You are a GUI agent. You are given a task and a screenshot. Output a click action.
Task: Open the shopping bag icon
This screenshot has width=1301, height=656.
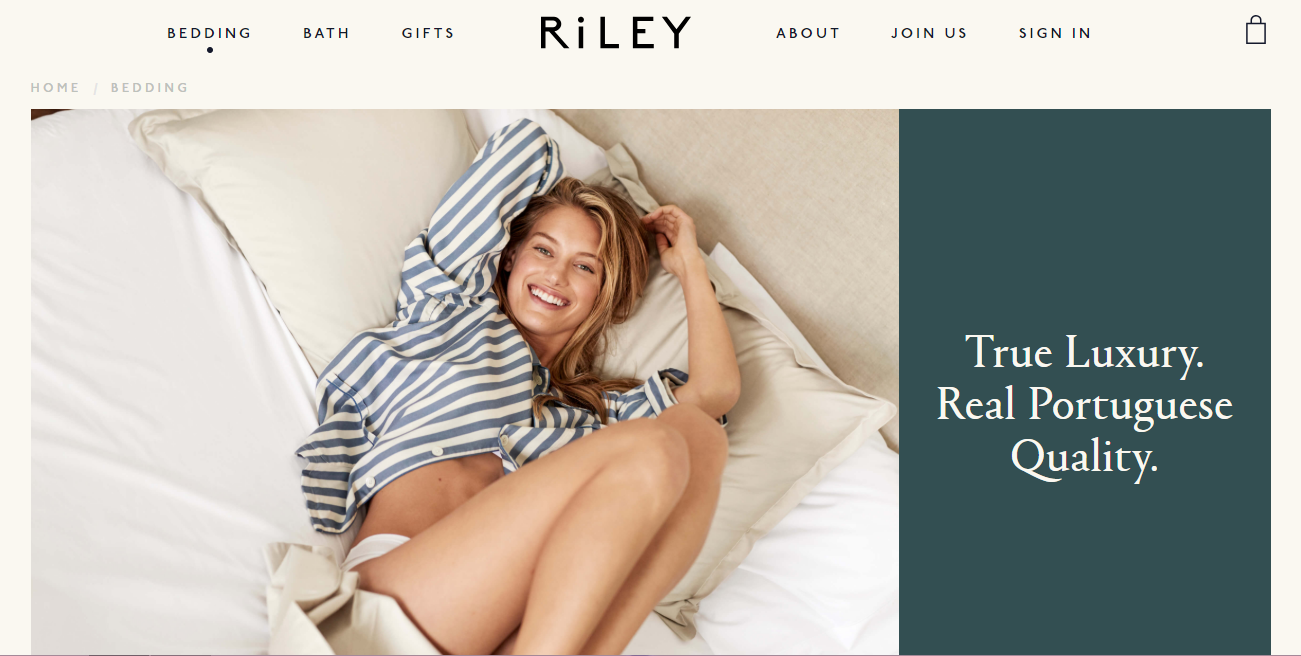point(1256,30)
